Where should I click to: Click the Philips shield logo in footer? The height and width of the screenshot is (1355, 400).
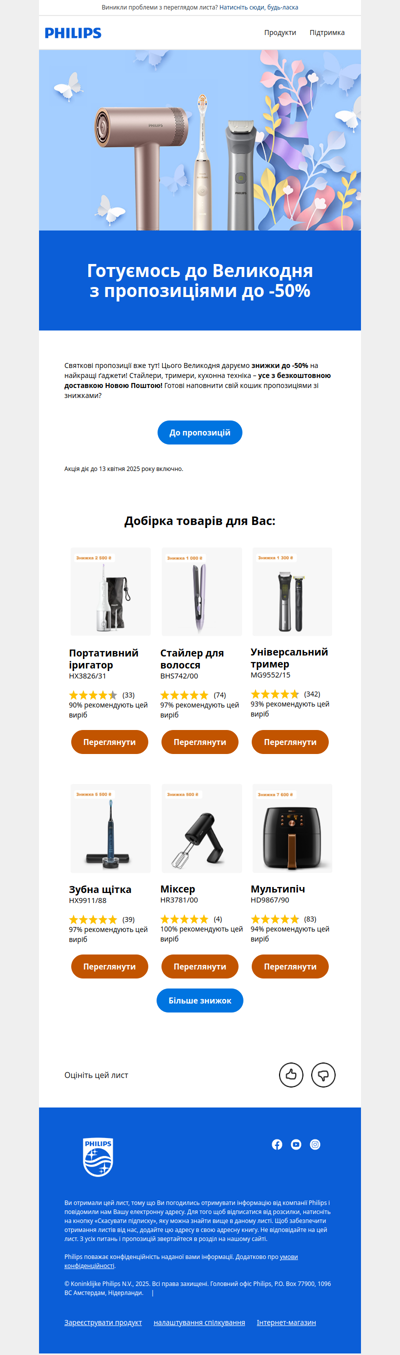click(98, 1157)
